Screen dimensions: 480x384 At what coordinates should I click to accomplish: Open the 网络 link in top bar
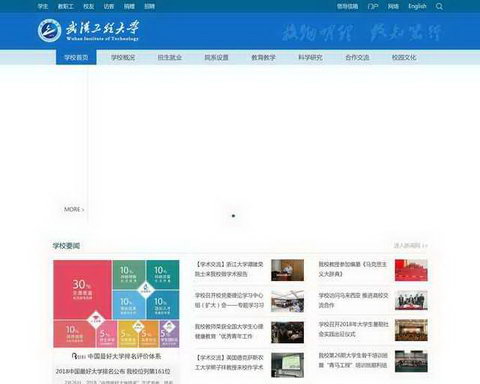pos(393,6)
